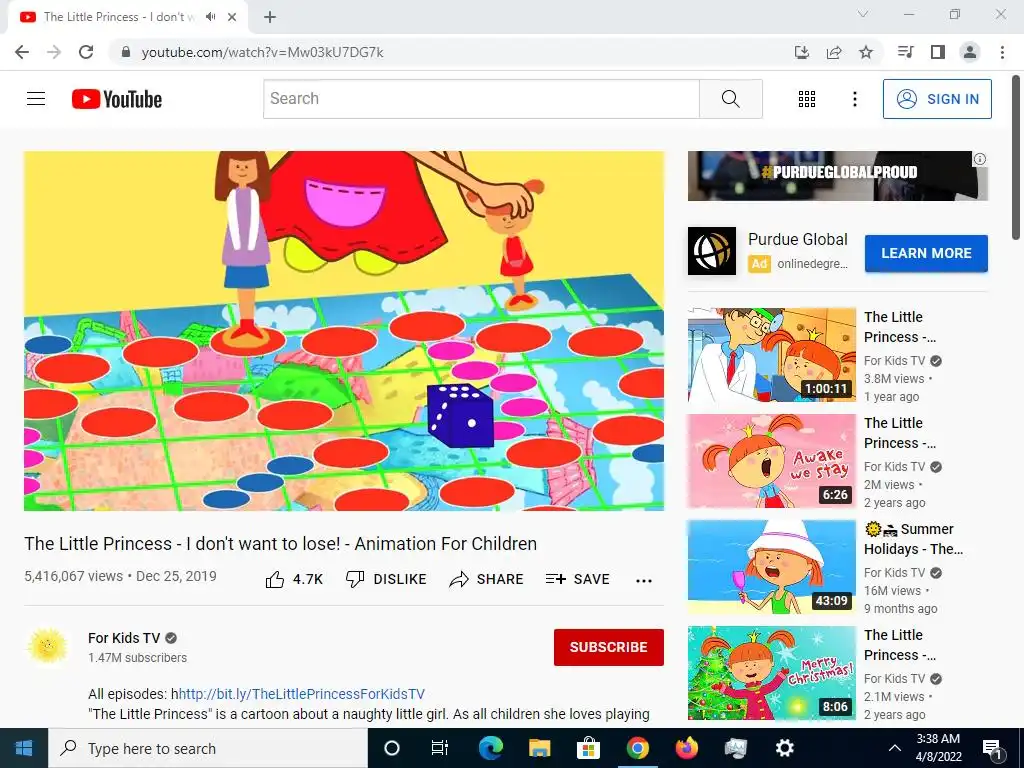The image size is (1024, 768).
Task: Go back in browser history
Action: point(22,52)
